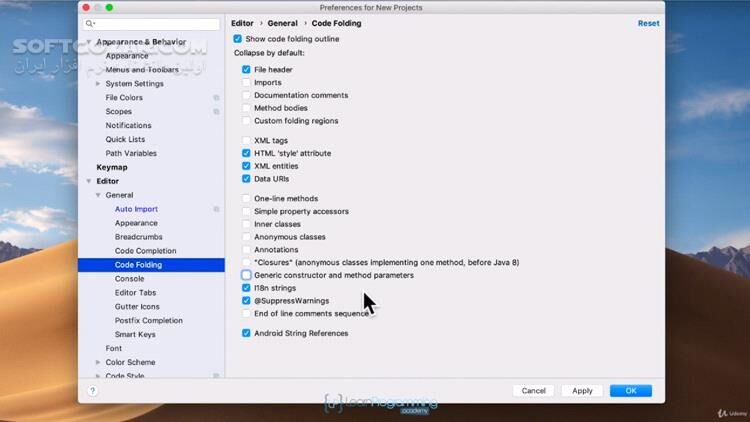This screenshot has width=750, height=422.
Task: Uncheck Android String References option
Action: 246,333
